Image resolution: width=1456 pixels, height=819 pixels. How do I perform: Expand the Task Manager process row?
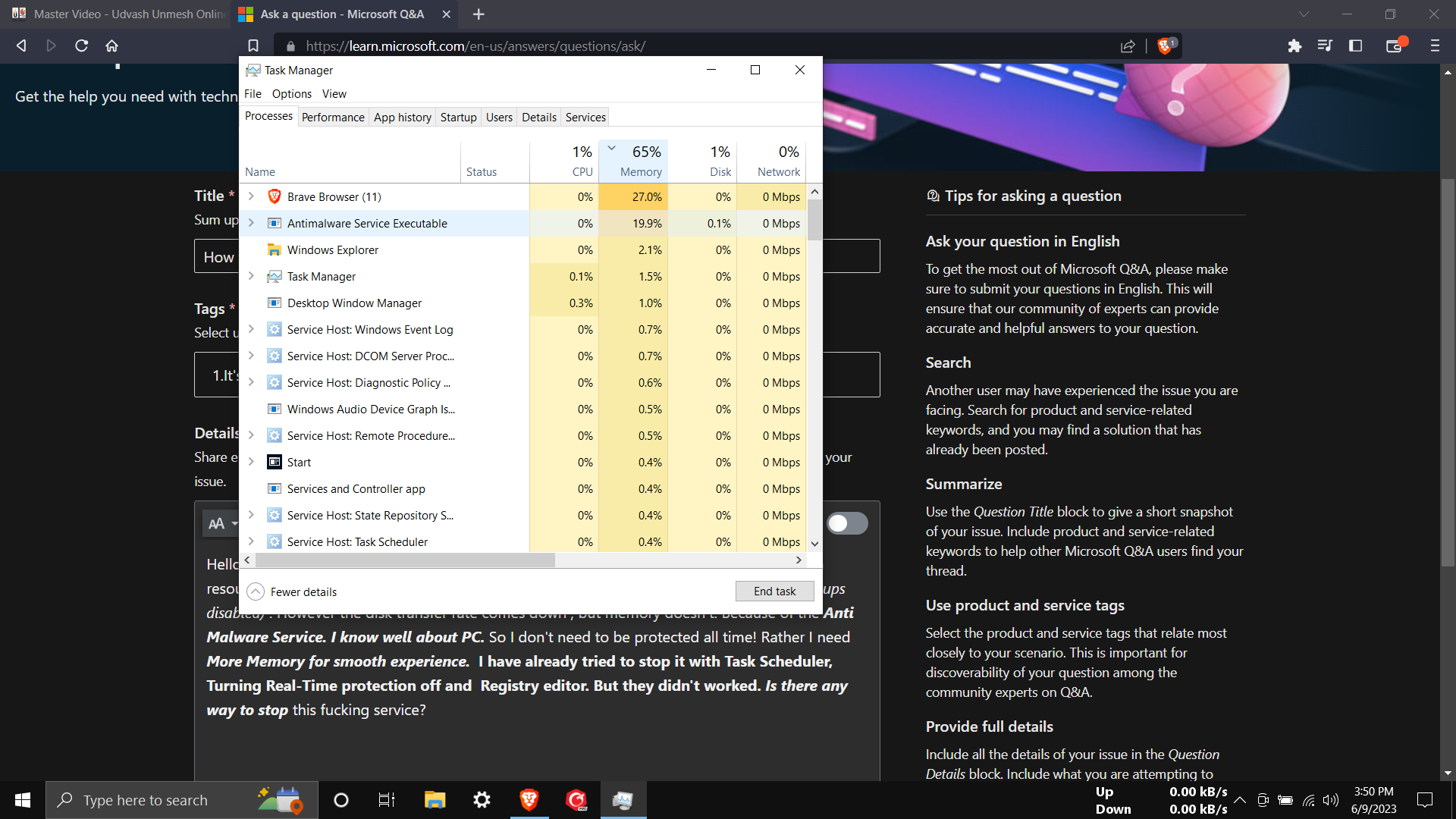pyautogui.click(x=251, y=276)
